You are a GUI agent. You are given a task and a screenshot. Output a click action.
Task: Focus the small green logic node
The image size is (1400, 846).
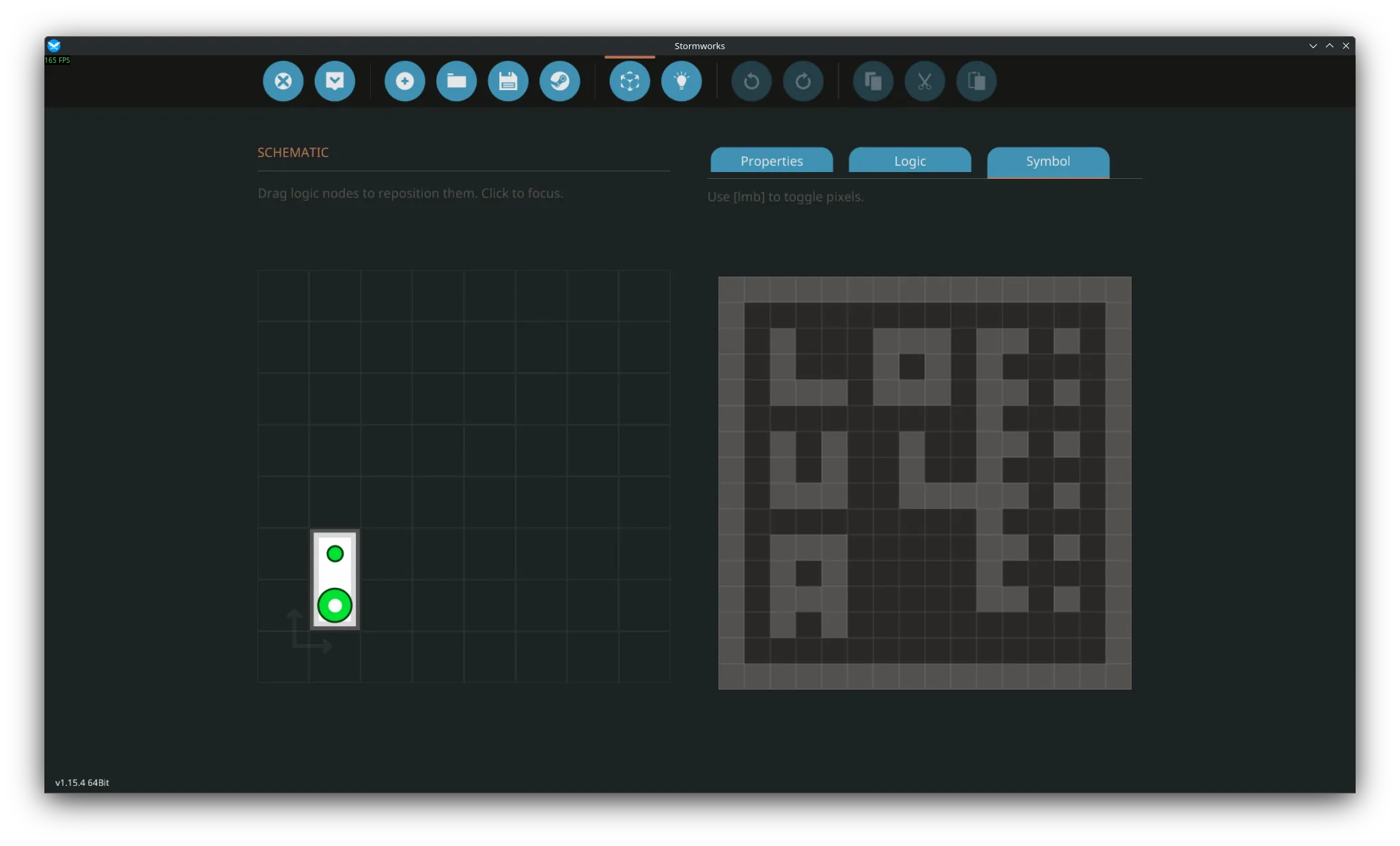coord(335,554)
